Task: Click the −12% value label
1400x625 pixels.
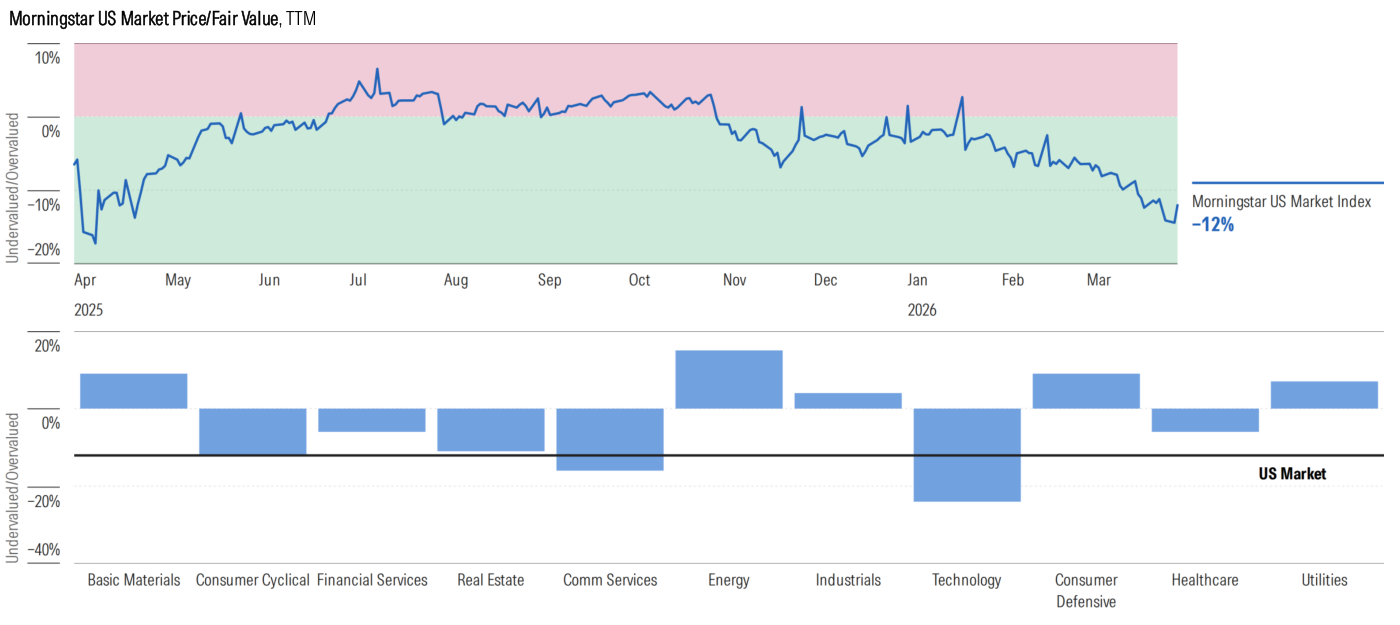Action: 1213,225
